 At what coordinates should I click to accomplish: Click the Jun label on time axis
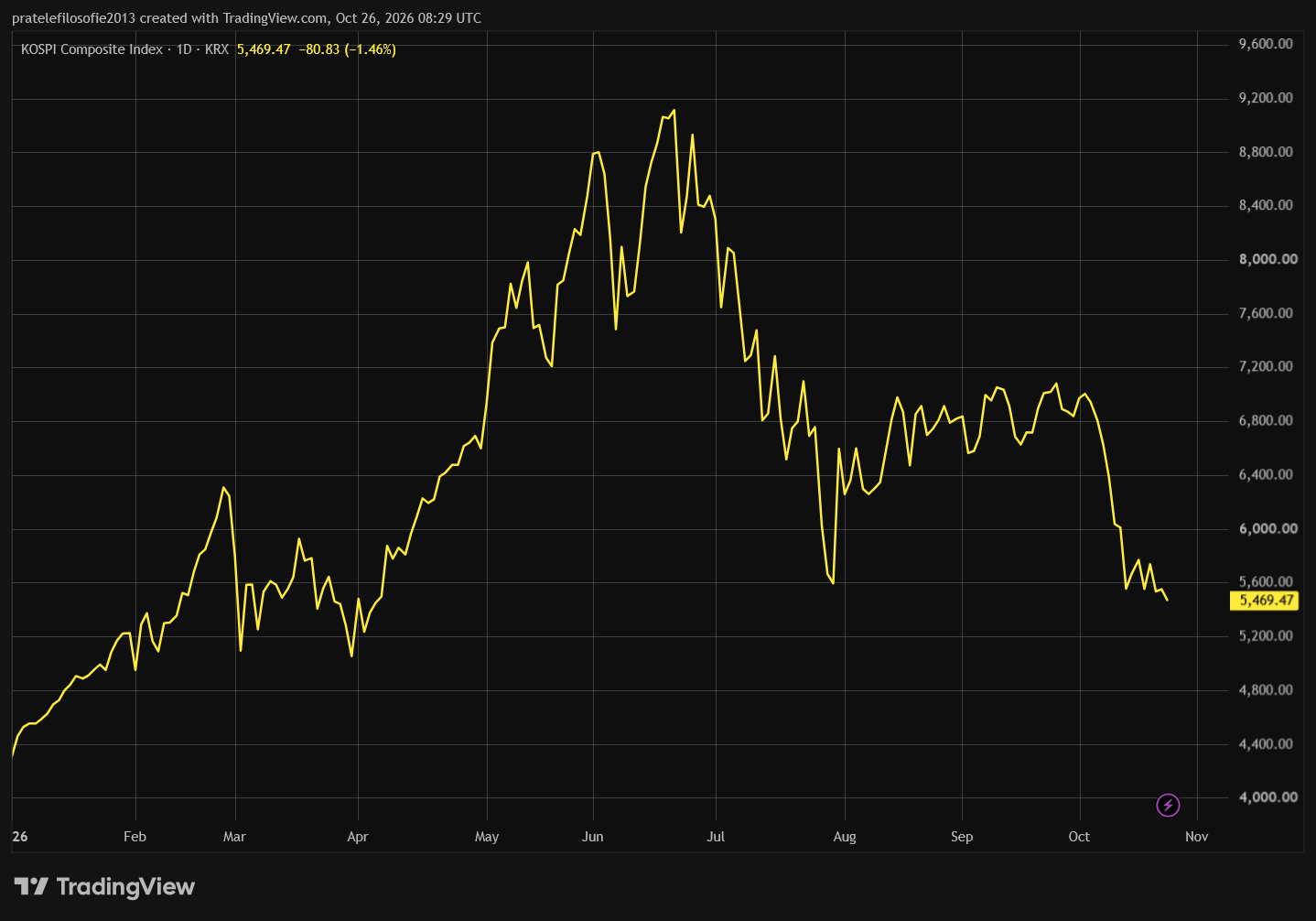(593, 836)
